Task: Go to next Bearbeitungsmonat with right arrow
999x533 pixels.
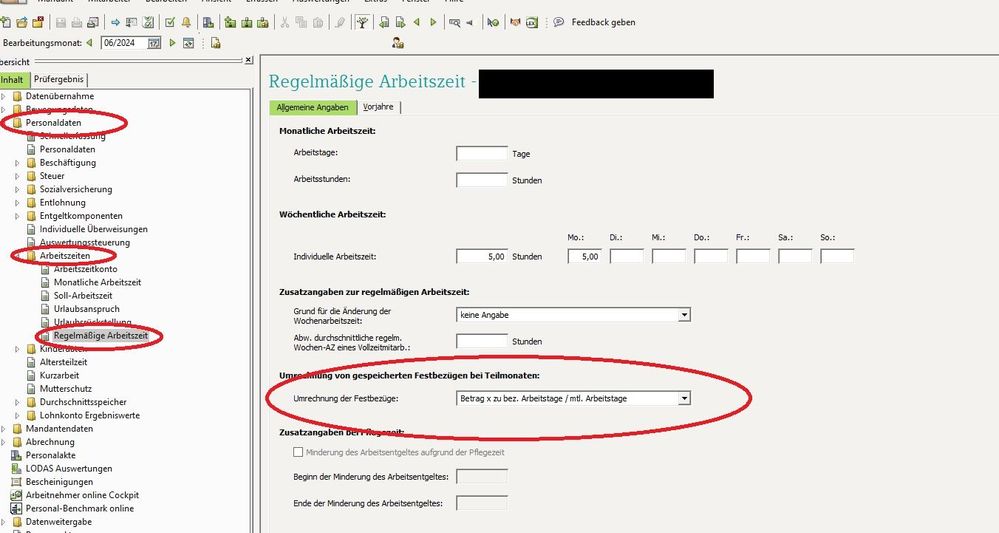Action: [x=172, y=43]
